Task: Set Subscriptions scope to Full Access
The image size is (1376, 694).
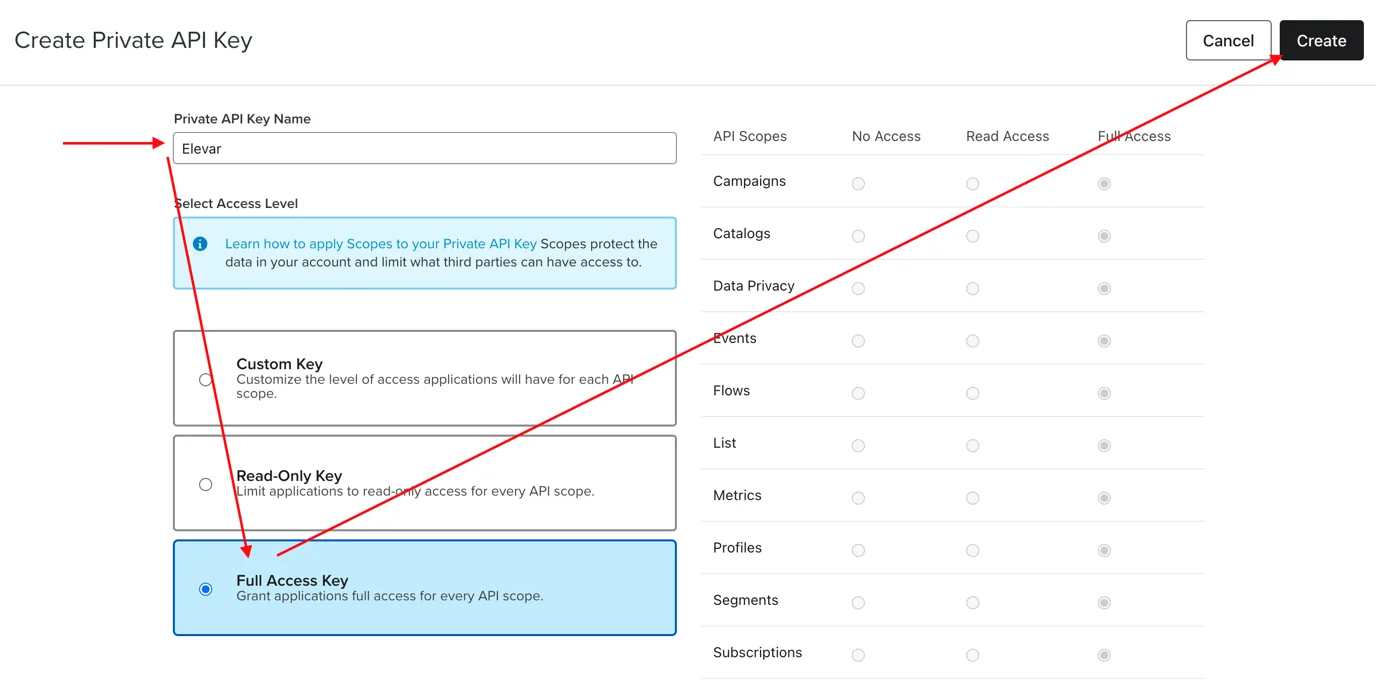Action: (x=1104, y=655)
